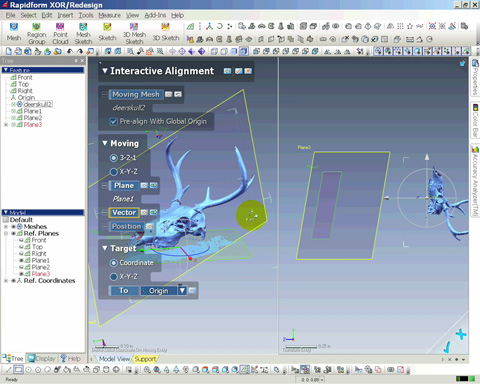Open the 3D Sketch tool
The width and height of the screenshot is (480, 384).
pyautogui.click(x=166, y=32)
